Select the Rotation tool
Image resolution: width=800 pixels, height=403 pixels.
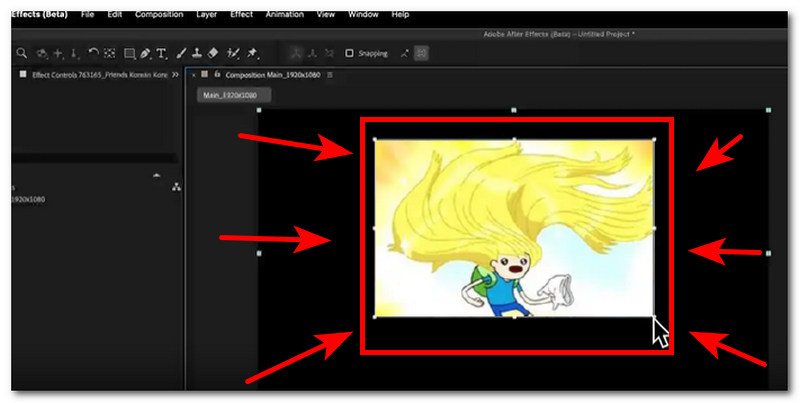point(93,53)
